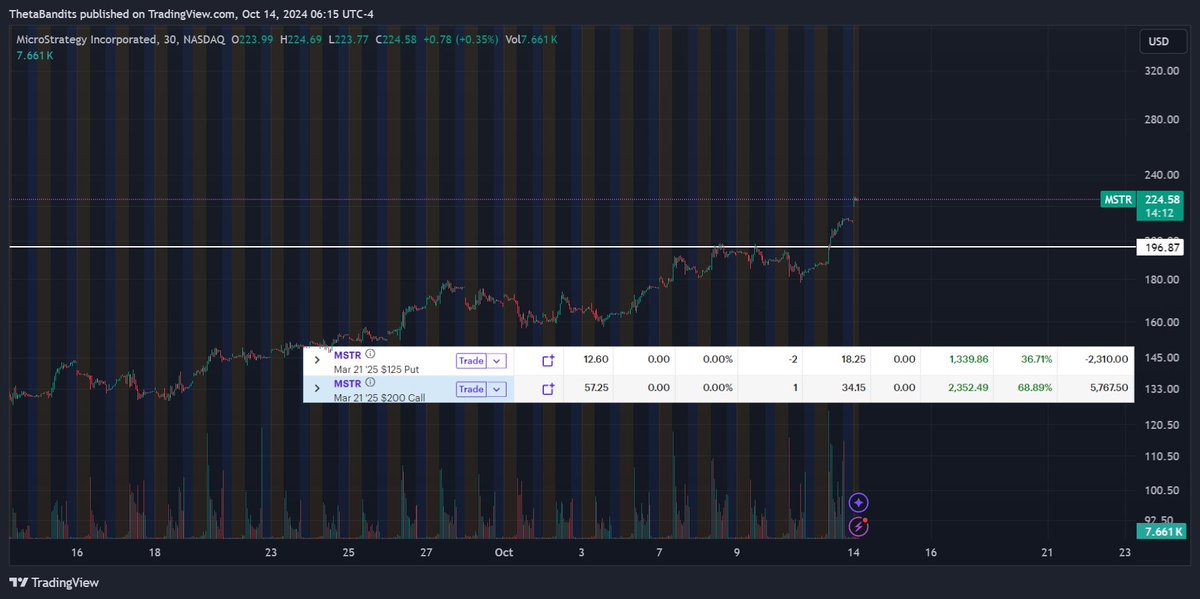Screen dimensions: 1200x599
Task: Click the Trade button for the $200 Call
Action: (471, 388)
